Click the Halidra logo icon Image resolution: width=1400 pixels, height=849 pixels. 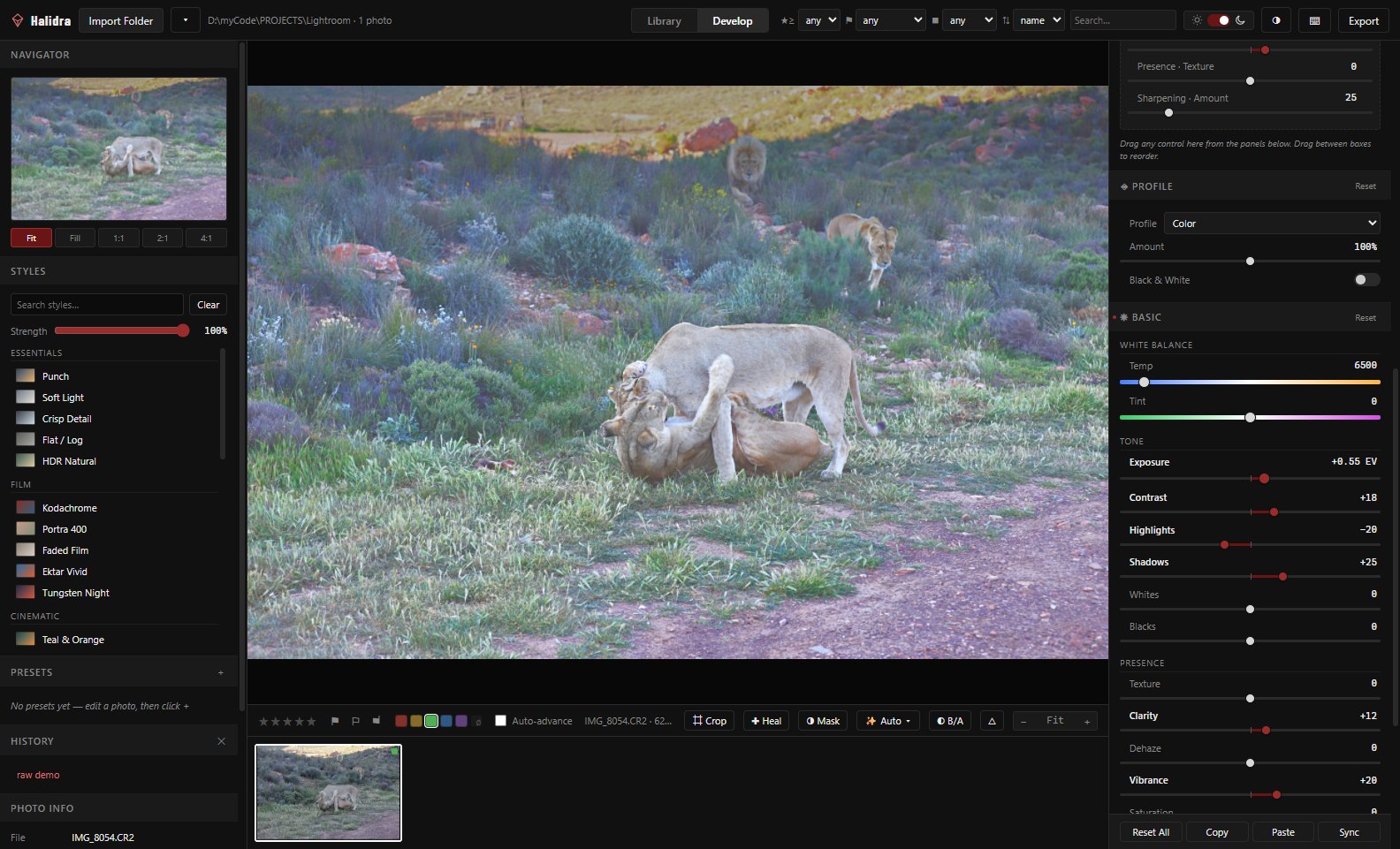18,20
